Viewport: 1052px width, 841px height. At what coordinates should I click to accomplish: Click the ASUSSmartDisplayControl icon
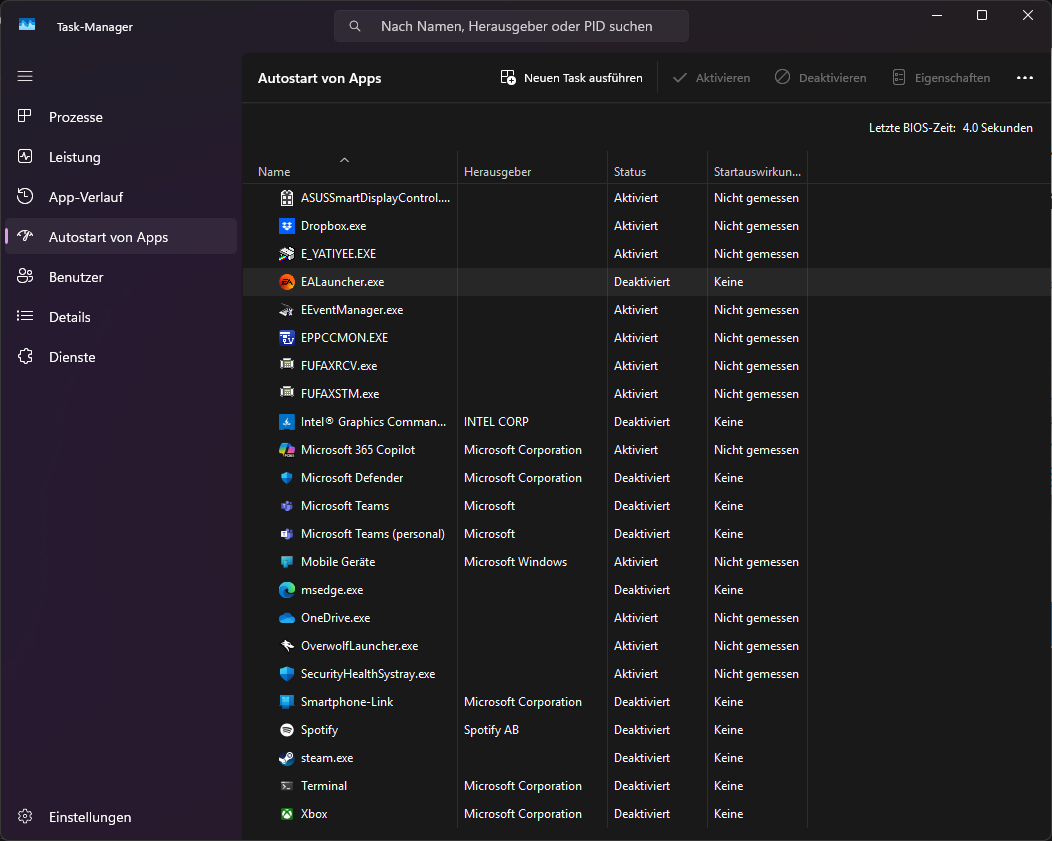click(x=286, y=198)
